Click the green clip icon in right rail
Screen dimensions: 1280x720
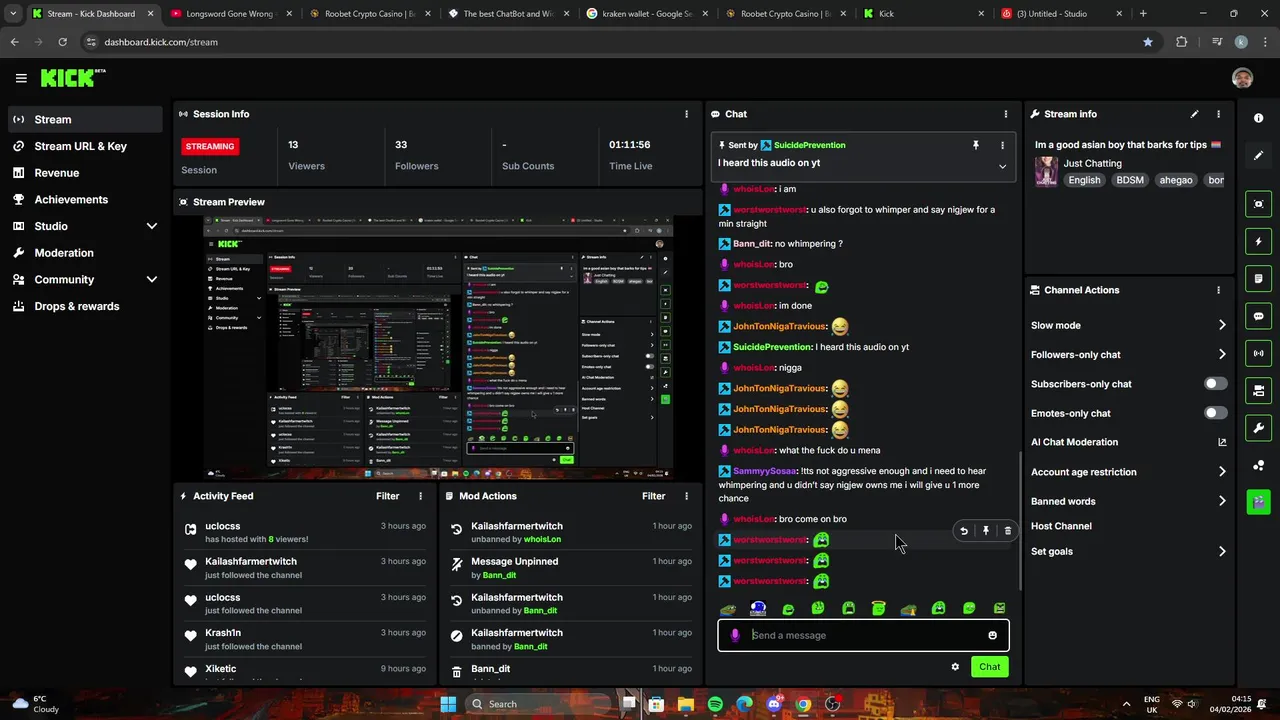click(1258, 501)
